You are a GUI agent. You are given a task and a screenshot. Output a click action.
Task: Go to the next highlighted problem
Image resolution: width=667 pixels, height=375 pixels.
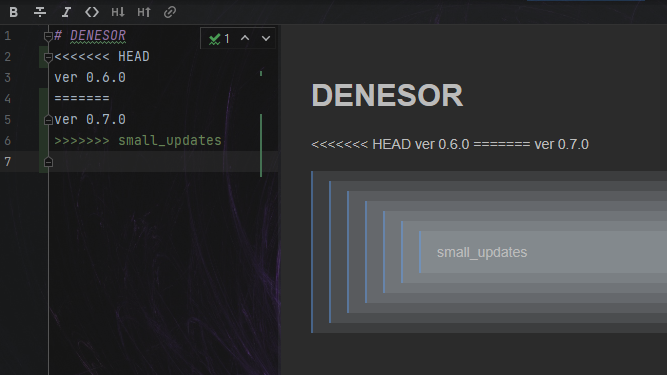pos(266,38)
